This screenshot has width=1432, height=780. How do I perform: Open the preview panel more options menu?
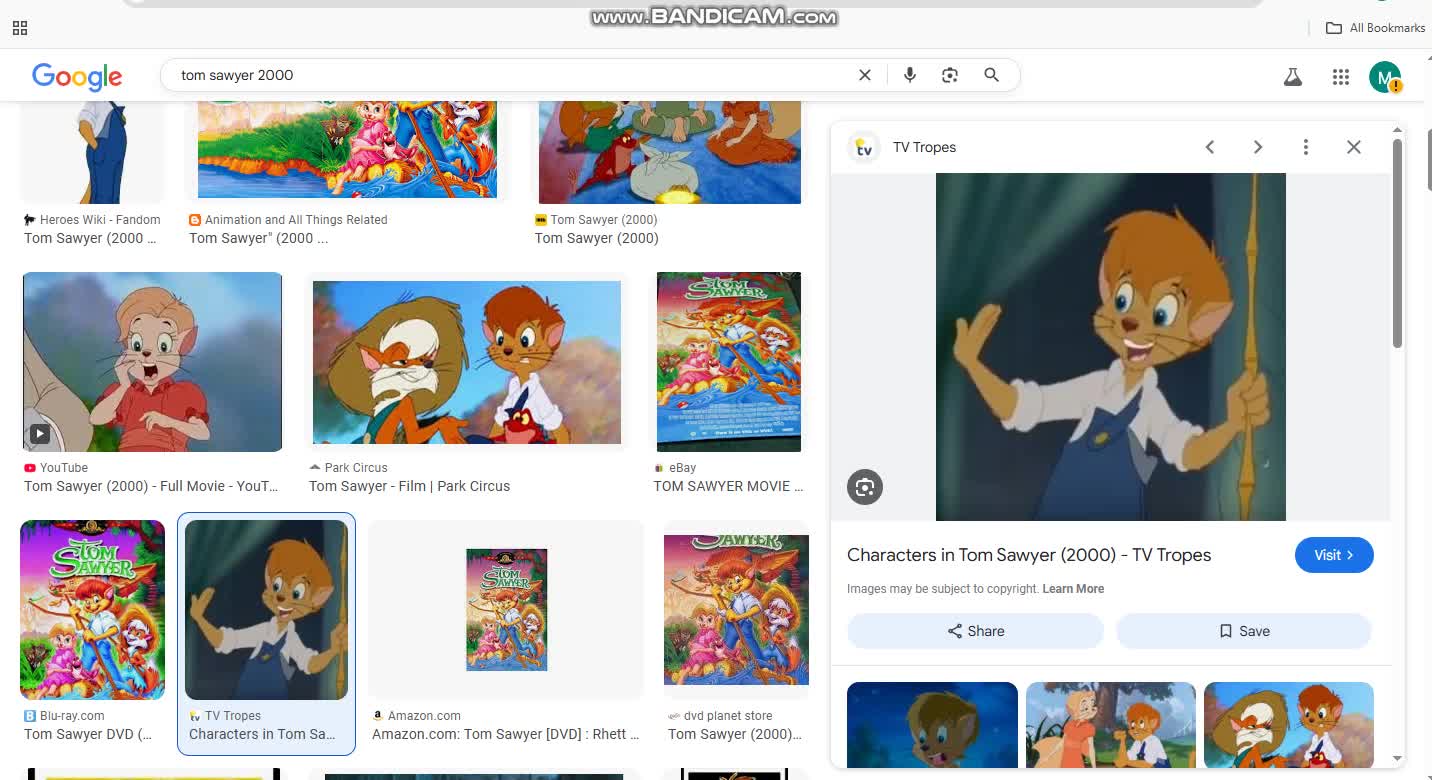click(x=1305, y=147)
